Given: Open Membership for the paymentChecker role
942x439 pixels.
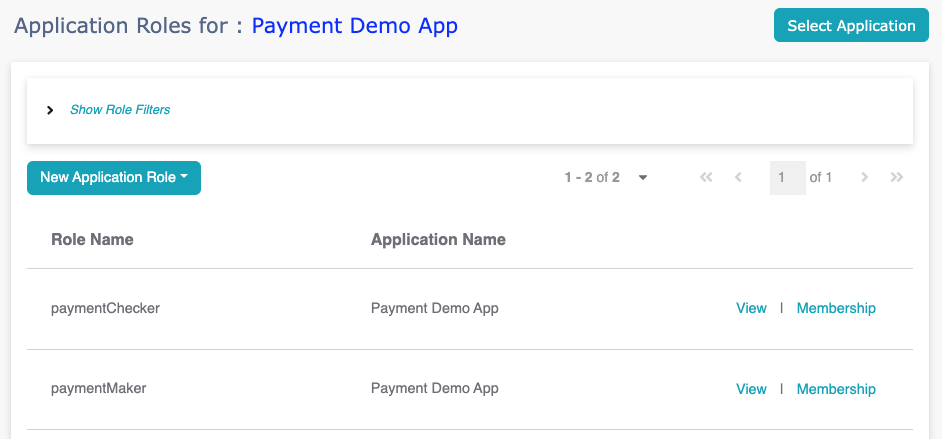Looking at the screenshot, I should 836,308.
